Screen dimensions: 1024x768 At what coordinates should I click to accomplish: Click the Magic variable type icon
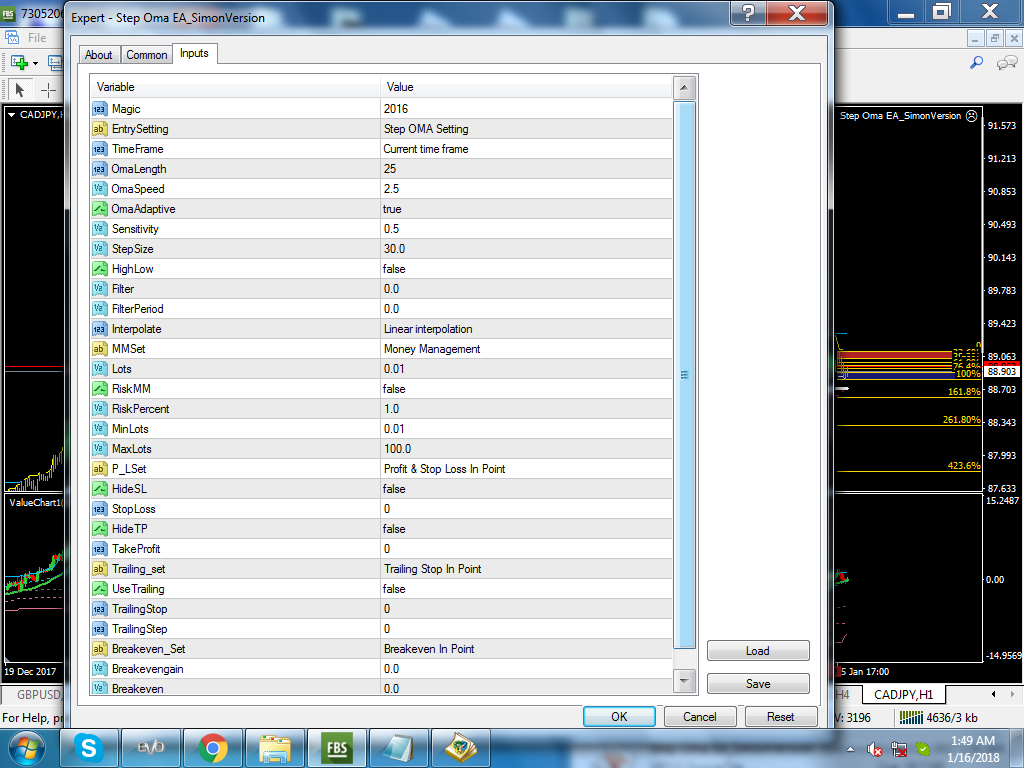[99, 109]
